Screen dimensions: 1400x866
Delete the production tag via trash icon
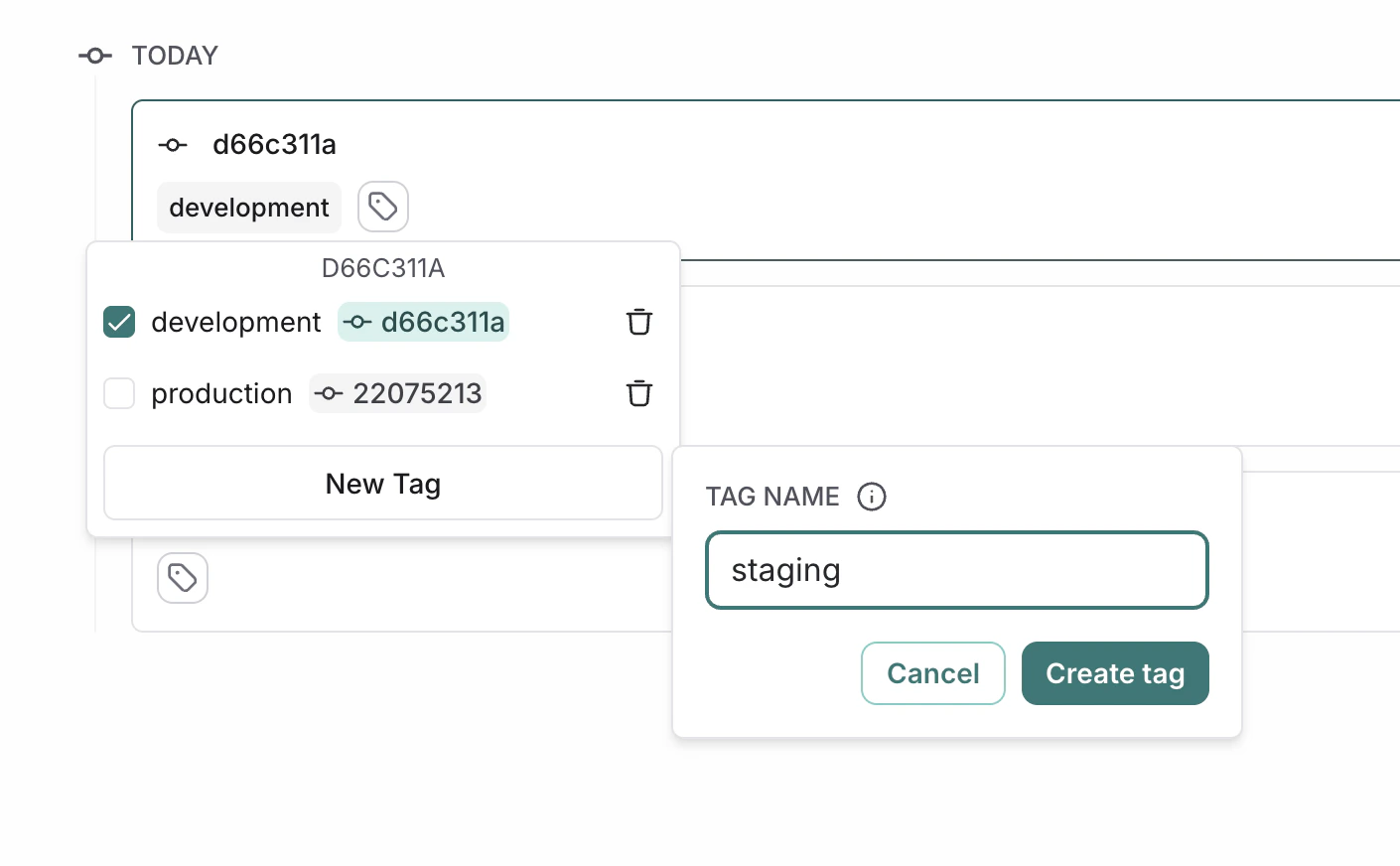pos(639,393)
